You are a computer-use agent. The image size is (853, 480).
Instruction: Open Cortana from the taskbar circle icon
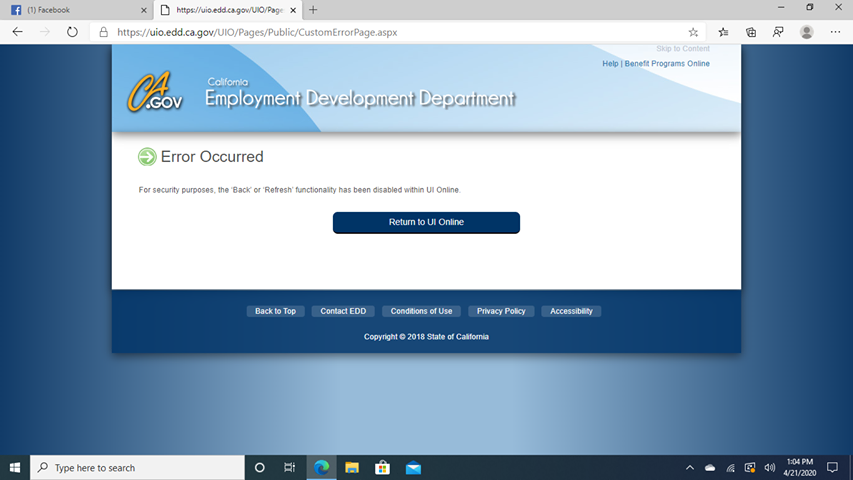pyautogui.click(x=259, y=467)
